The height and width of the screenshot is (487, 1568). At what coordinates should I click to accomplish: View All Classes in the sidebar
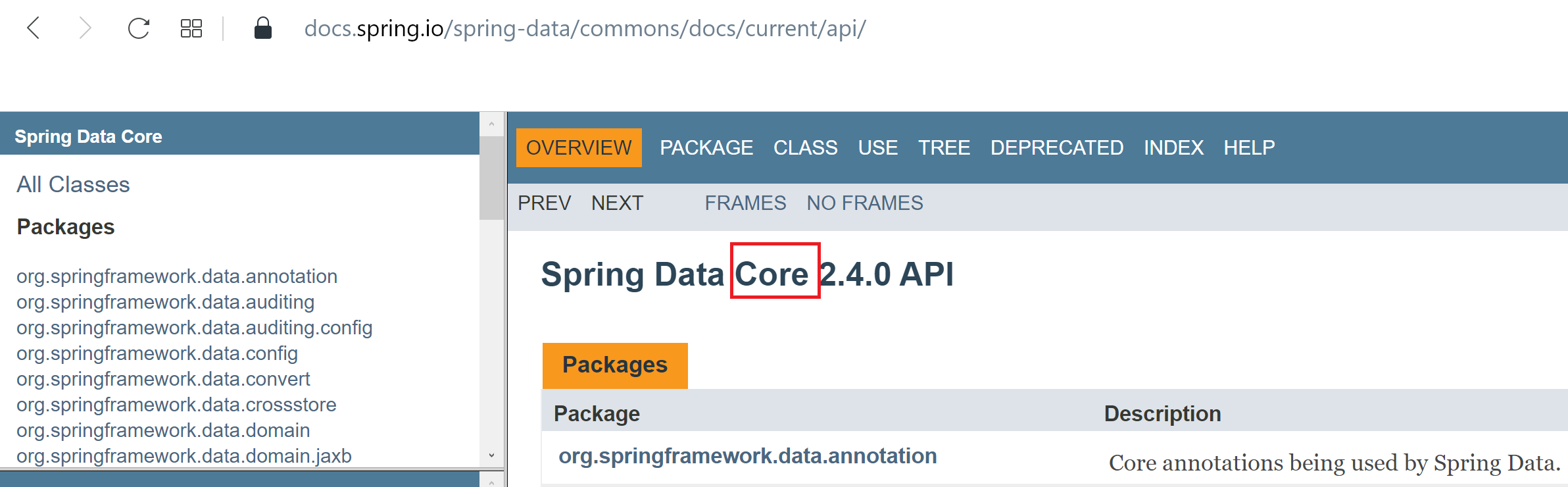click(72, 184)
